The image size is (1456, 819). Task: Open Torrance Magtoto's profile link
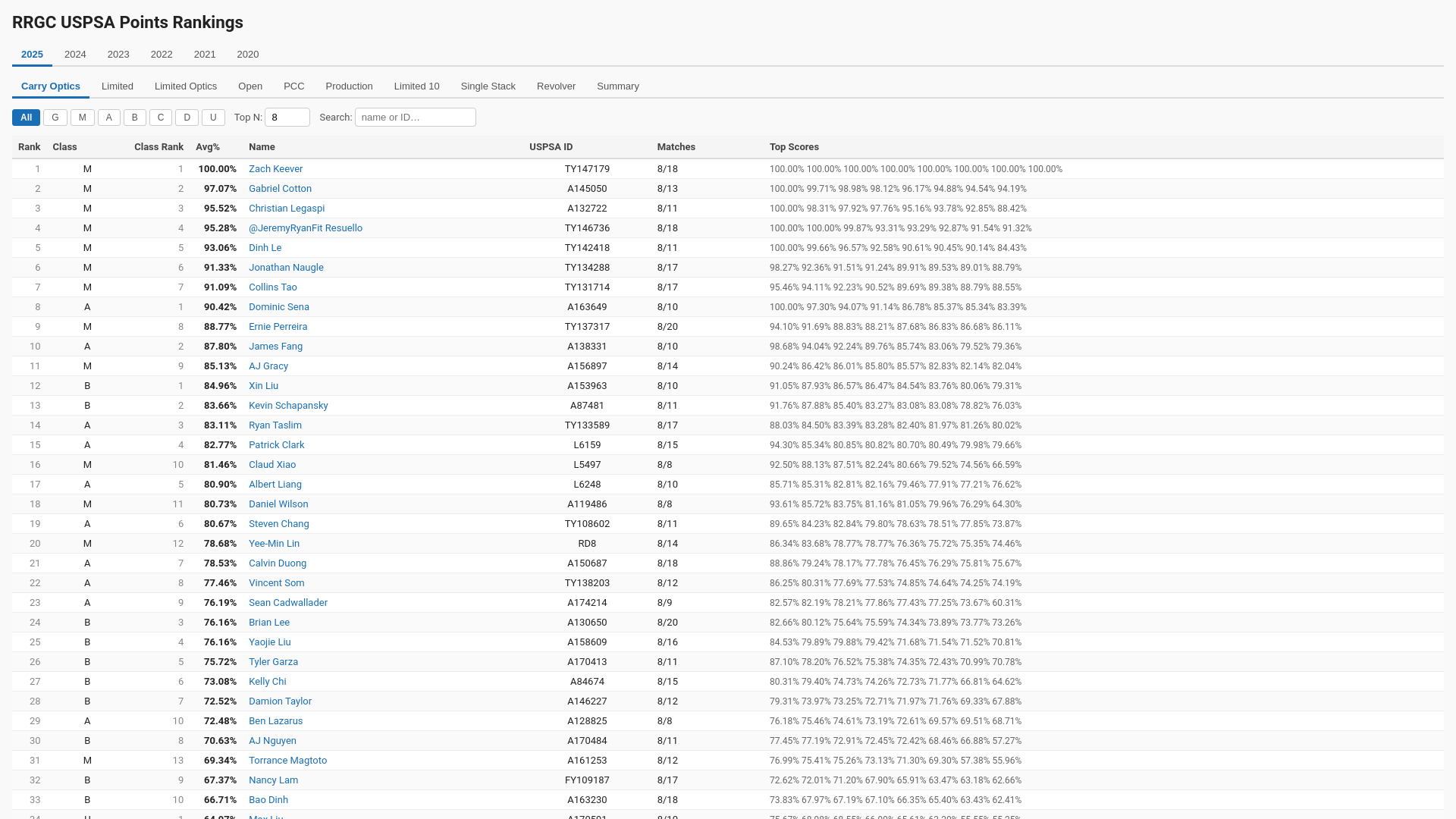point(287,761)
